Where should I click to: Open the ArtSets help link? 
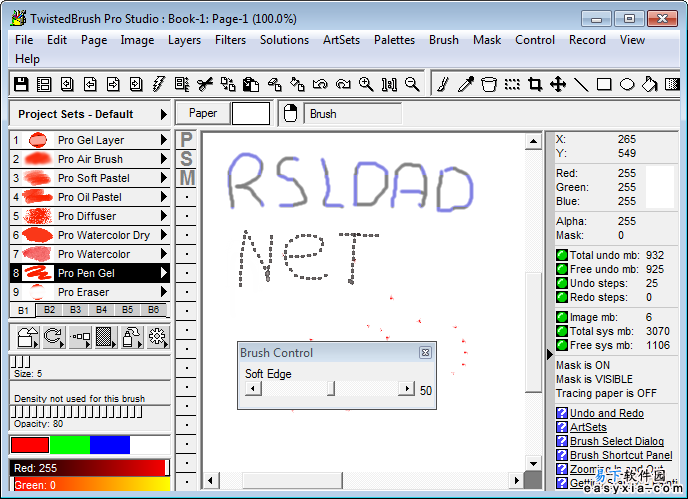coord(588,427)
